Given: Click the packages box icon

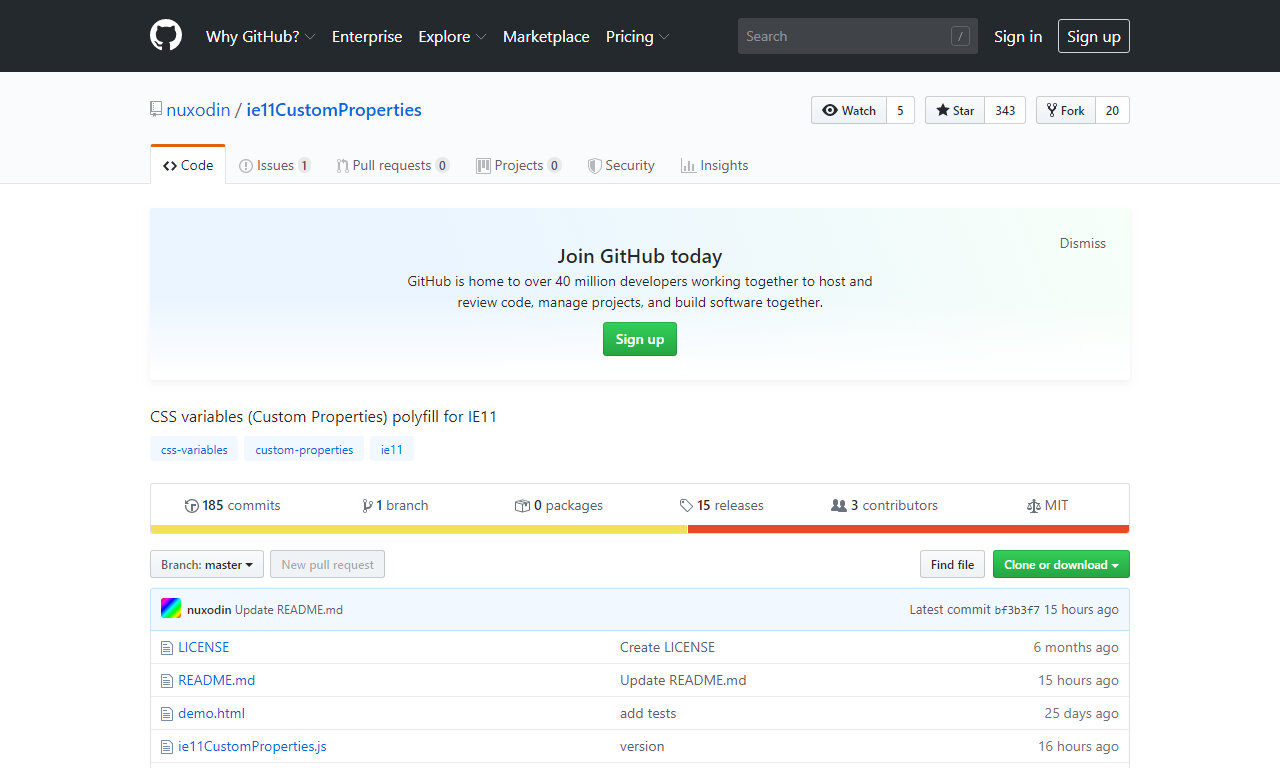Looking at the screenshot, I should pyautogui.click(x=522, y=506).
